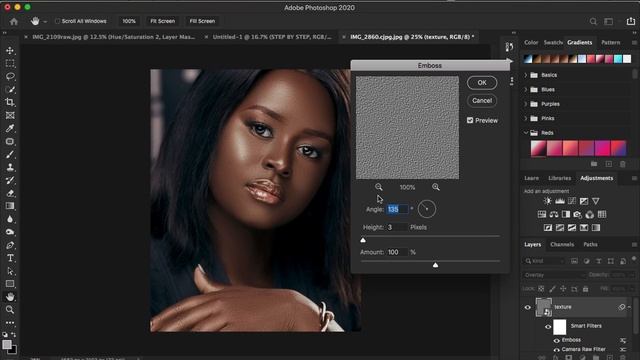Hide the Smart Filters mask
This screenshot has width=640, height=360.
(x=548, y=326)
